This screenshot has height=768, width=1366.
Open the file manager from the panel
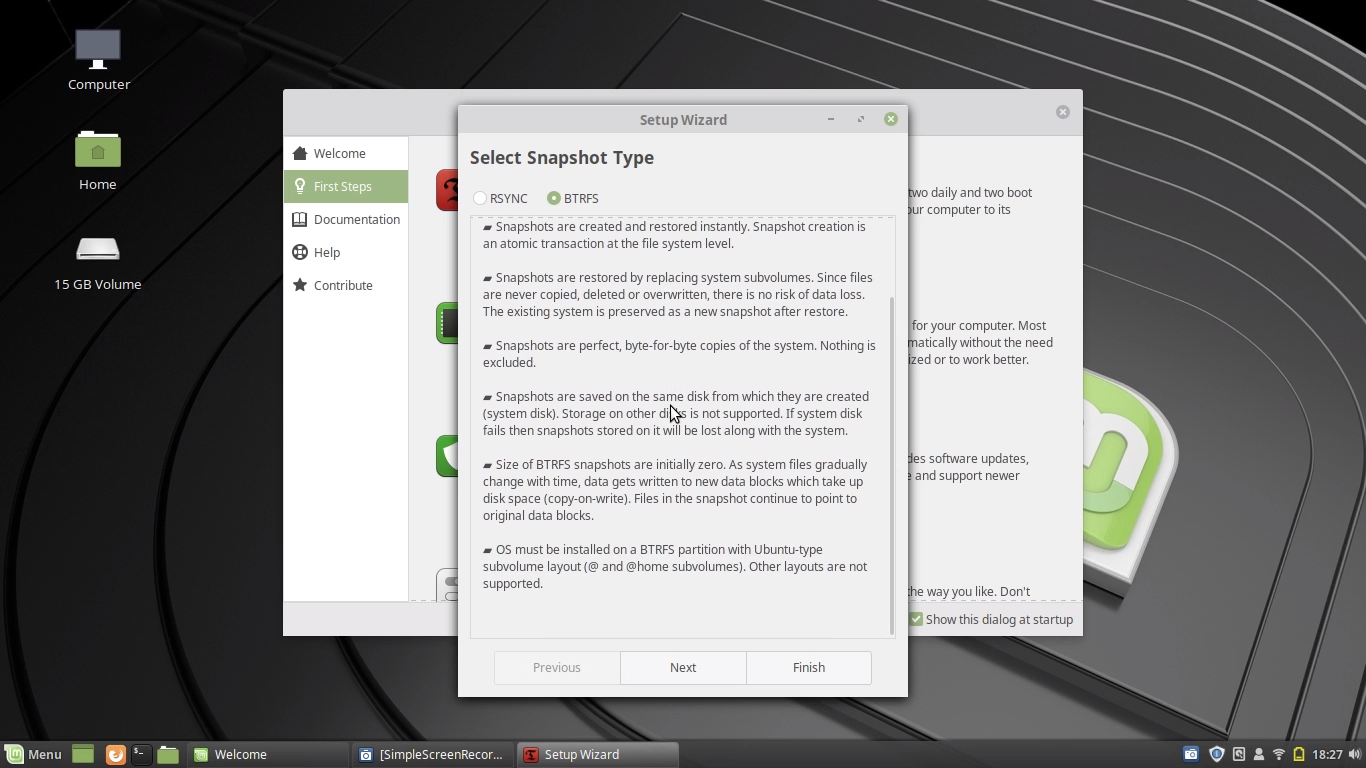[168, 754]
